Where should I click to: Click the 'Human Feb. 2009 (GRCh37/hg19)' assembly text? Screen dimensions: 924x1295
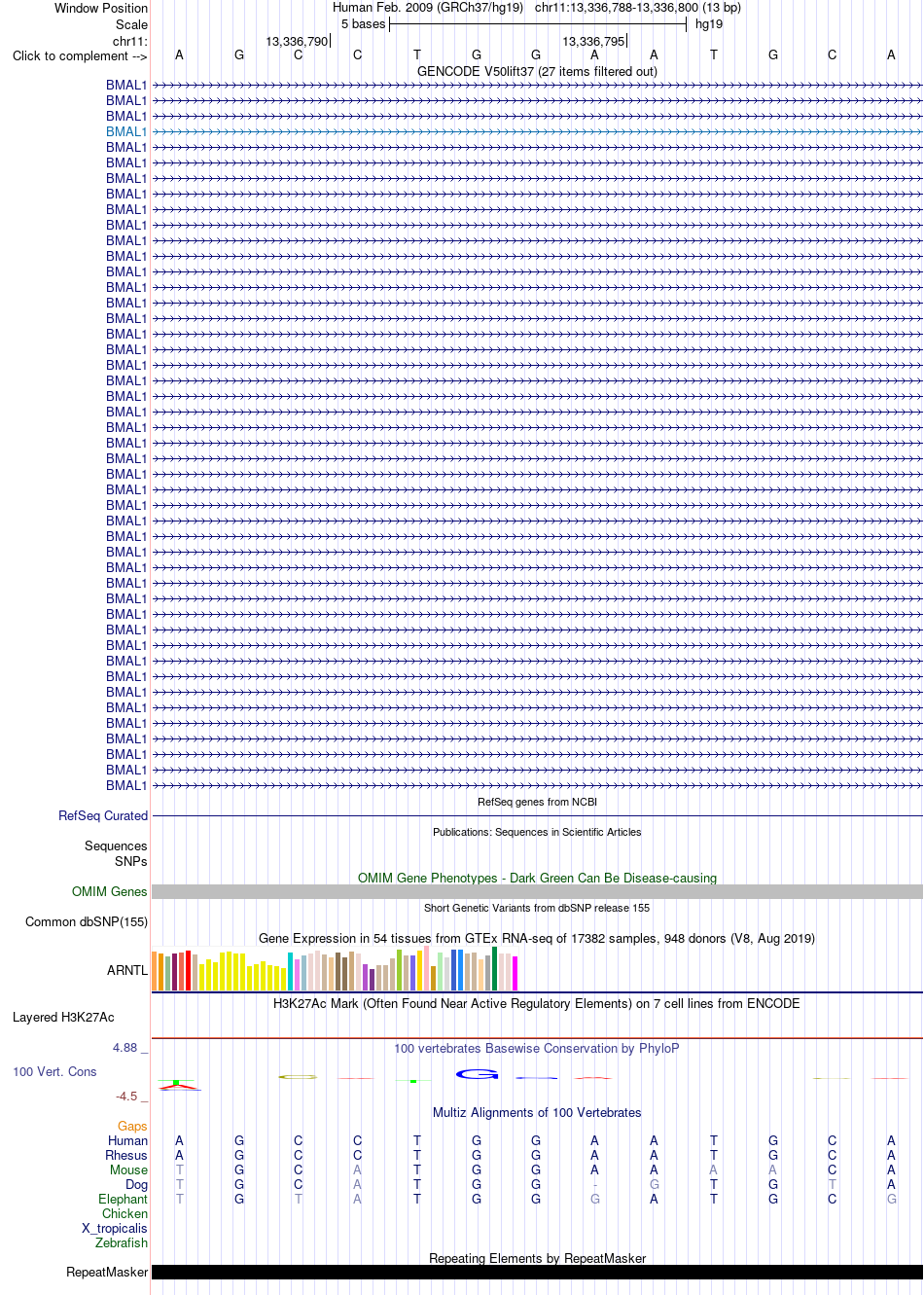coord(428,7)
